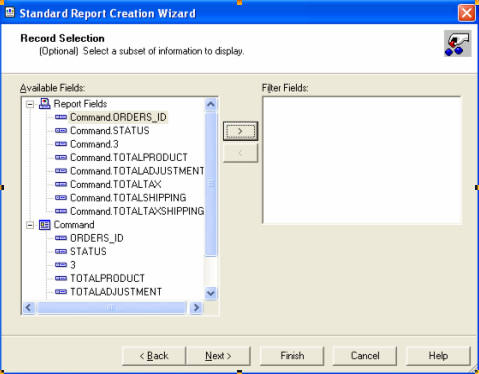Select Command.ORDERS_ID in Report Fields
The height and width of the screenshot is (374, 479).
pos(118,117)
